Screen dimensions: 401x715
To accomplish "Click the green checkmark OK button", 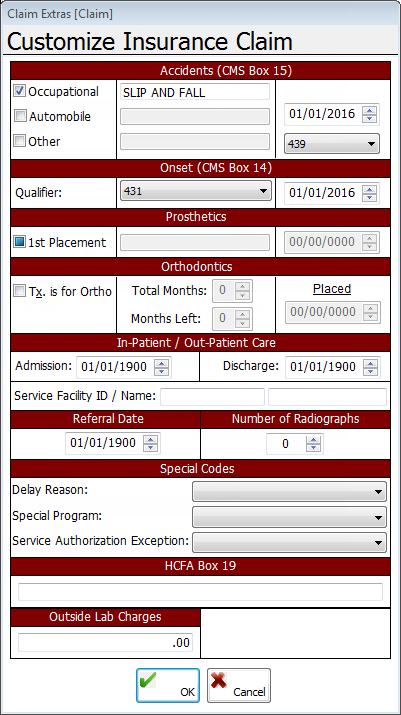I will tap(168, 685).
